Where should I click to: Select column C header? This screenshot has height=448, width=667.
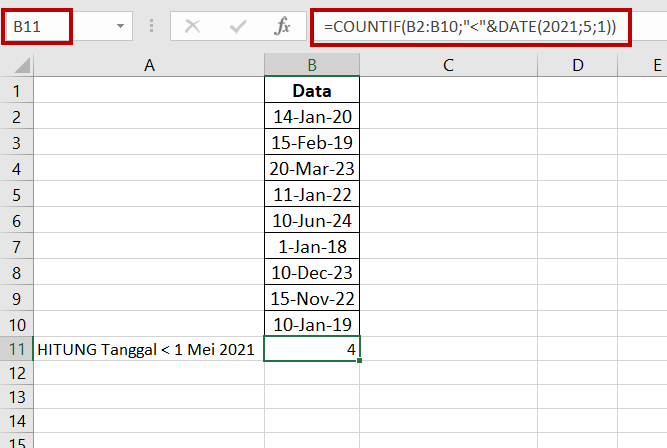point(448,66)
